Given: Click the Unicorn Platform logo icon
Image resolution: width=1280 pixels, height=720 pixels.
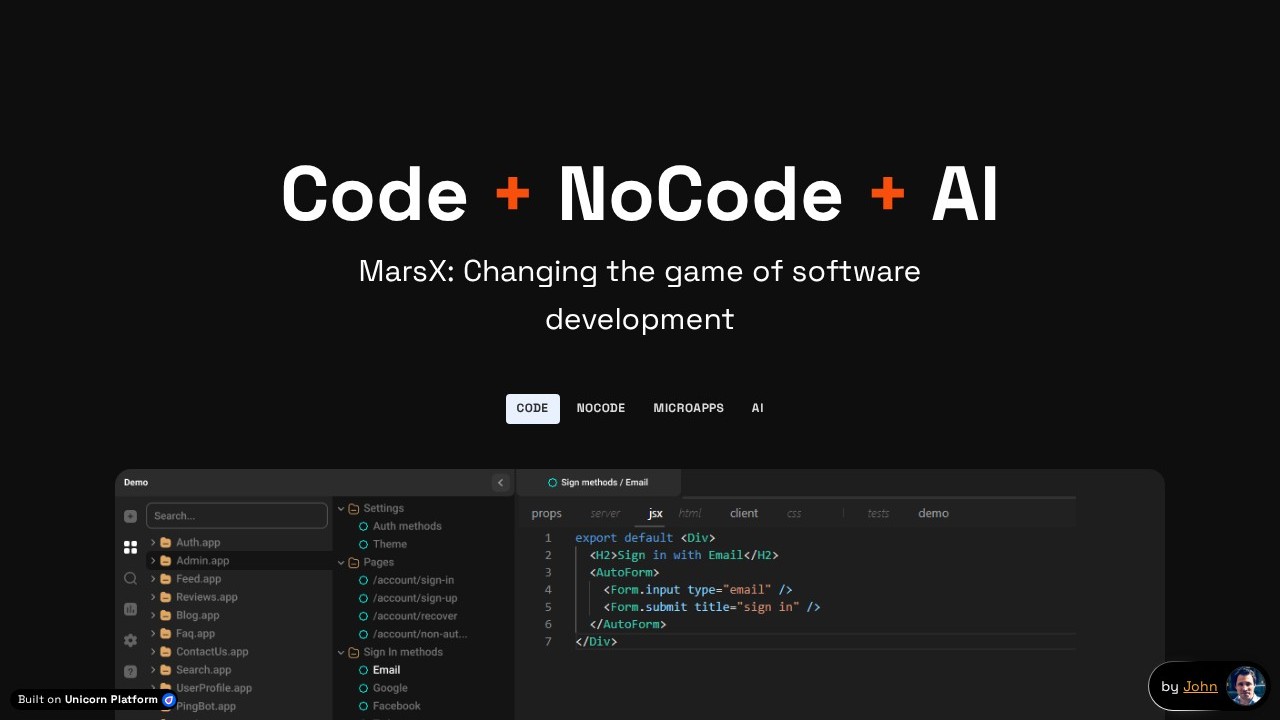Looking at the screenshot, I should pyautogui.click(x=169, y=700).
